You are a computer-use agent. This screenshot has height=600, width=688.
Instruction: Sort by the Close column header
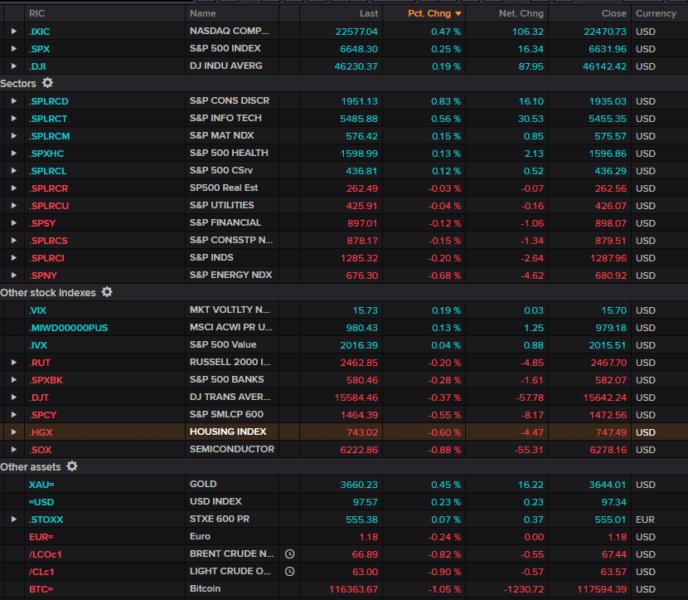[x=614, y=14]
